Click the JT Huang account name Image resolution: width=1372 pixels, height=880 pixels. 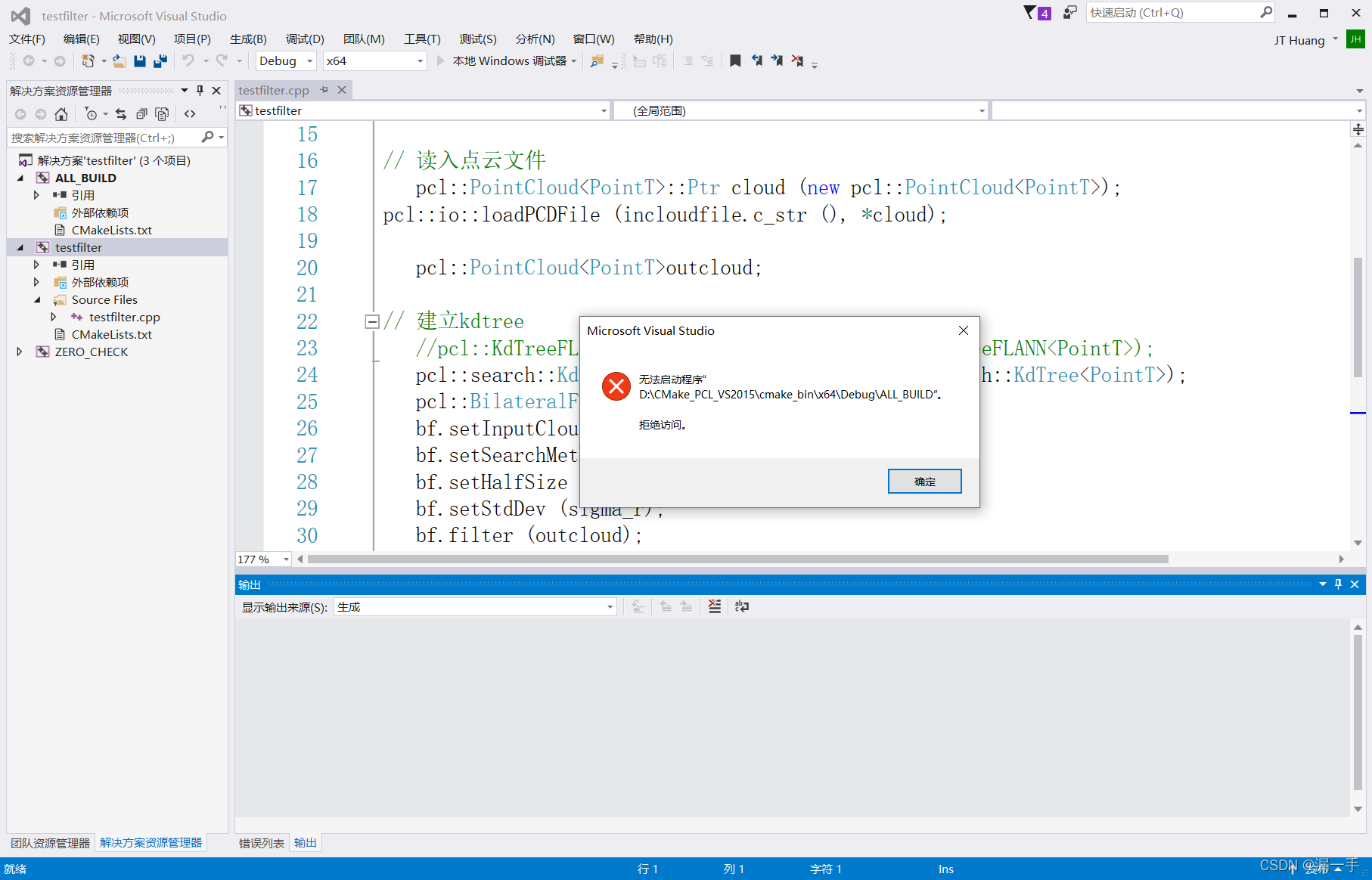point(1299,41)
